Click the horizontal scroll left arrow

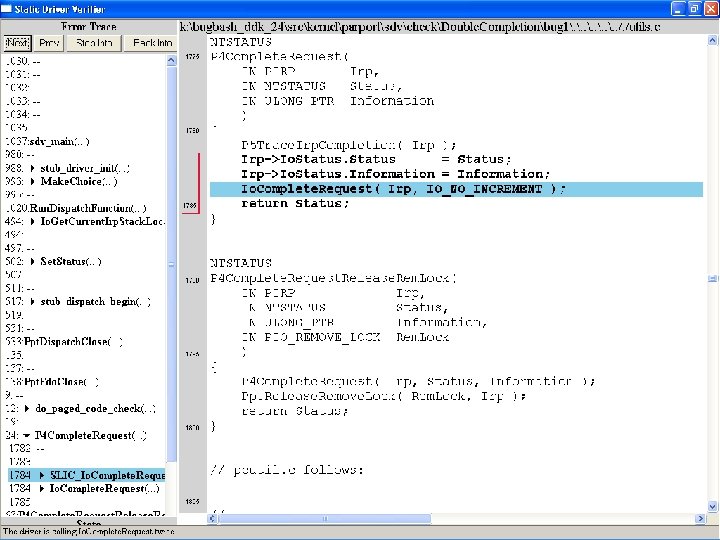coord(212,519)
